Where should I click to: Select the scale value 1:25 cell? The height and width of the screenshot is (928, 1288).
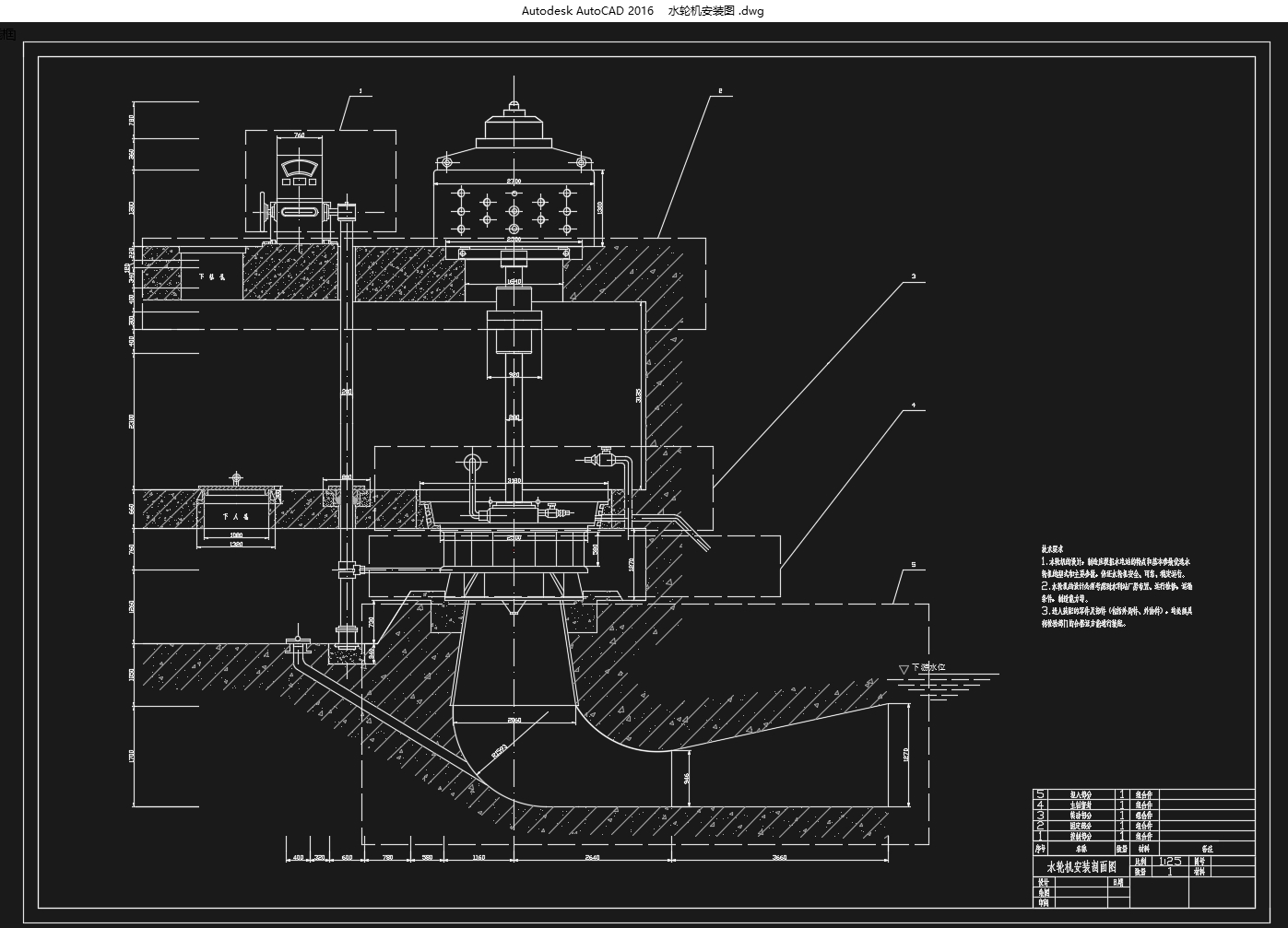pyautogui.click(x=1170, y=861)
